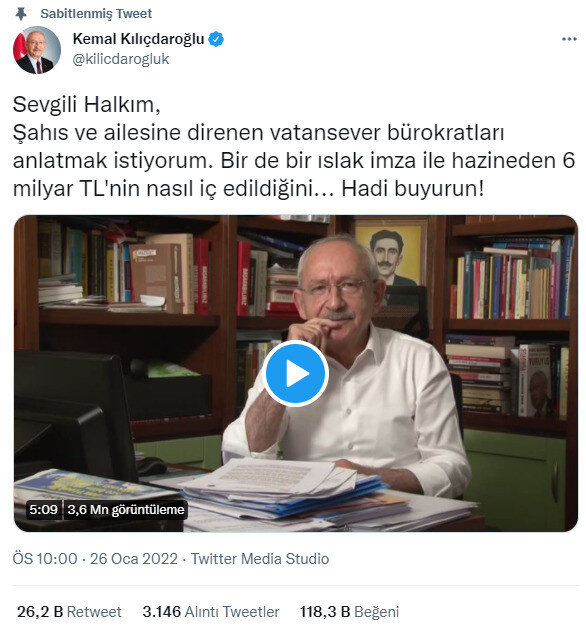The image size is (586, 633).
Task: Click the ÖS 10:00 · 26 Oca 2022 timestamp
Action: [95, 559]
